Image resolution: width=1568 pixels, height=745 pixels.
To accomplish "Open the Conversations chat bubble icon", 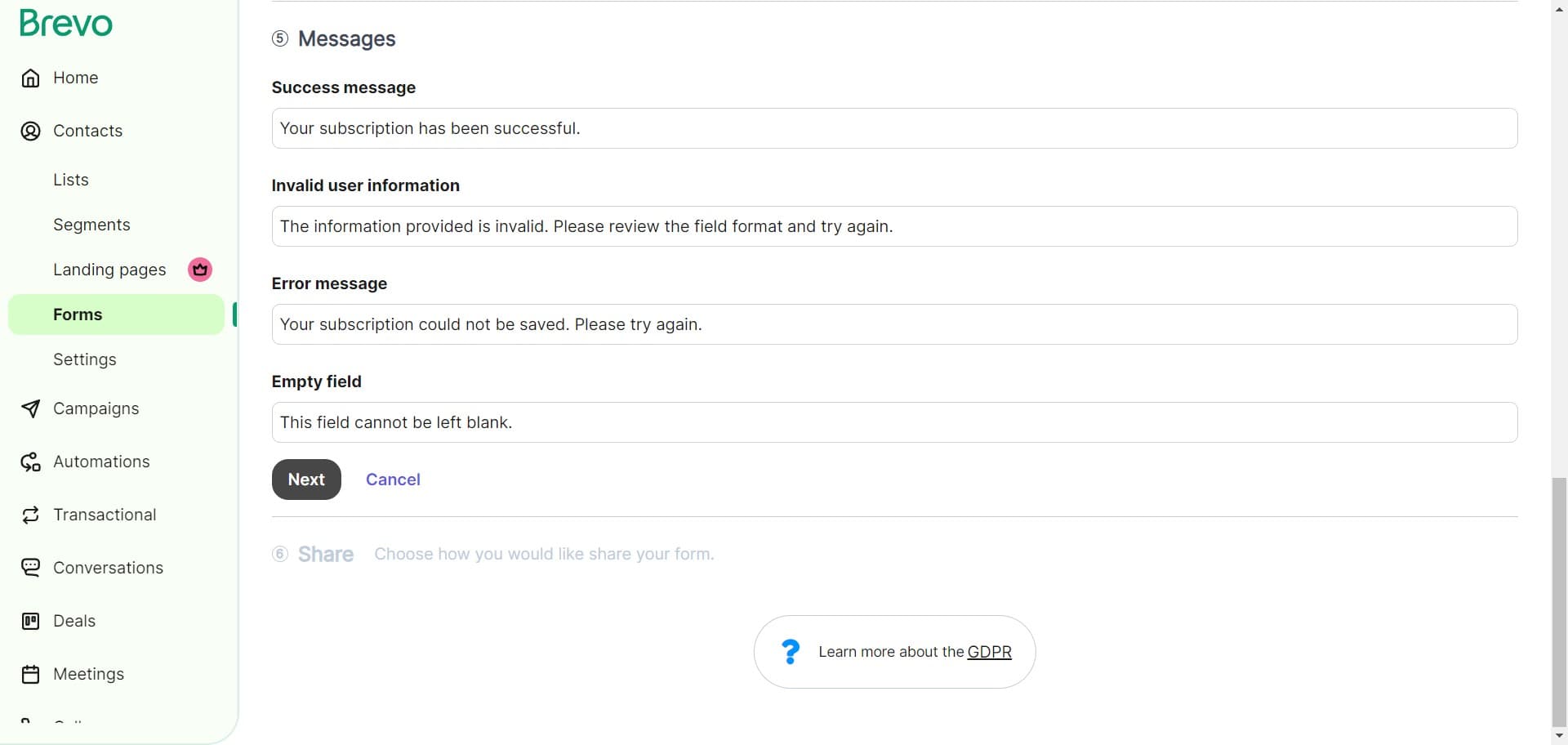I will (30, 567).
